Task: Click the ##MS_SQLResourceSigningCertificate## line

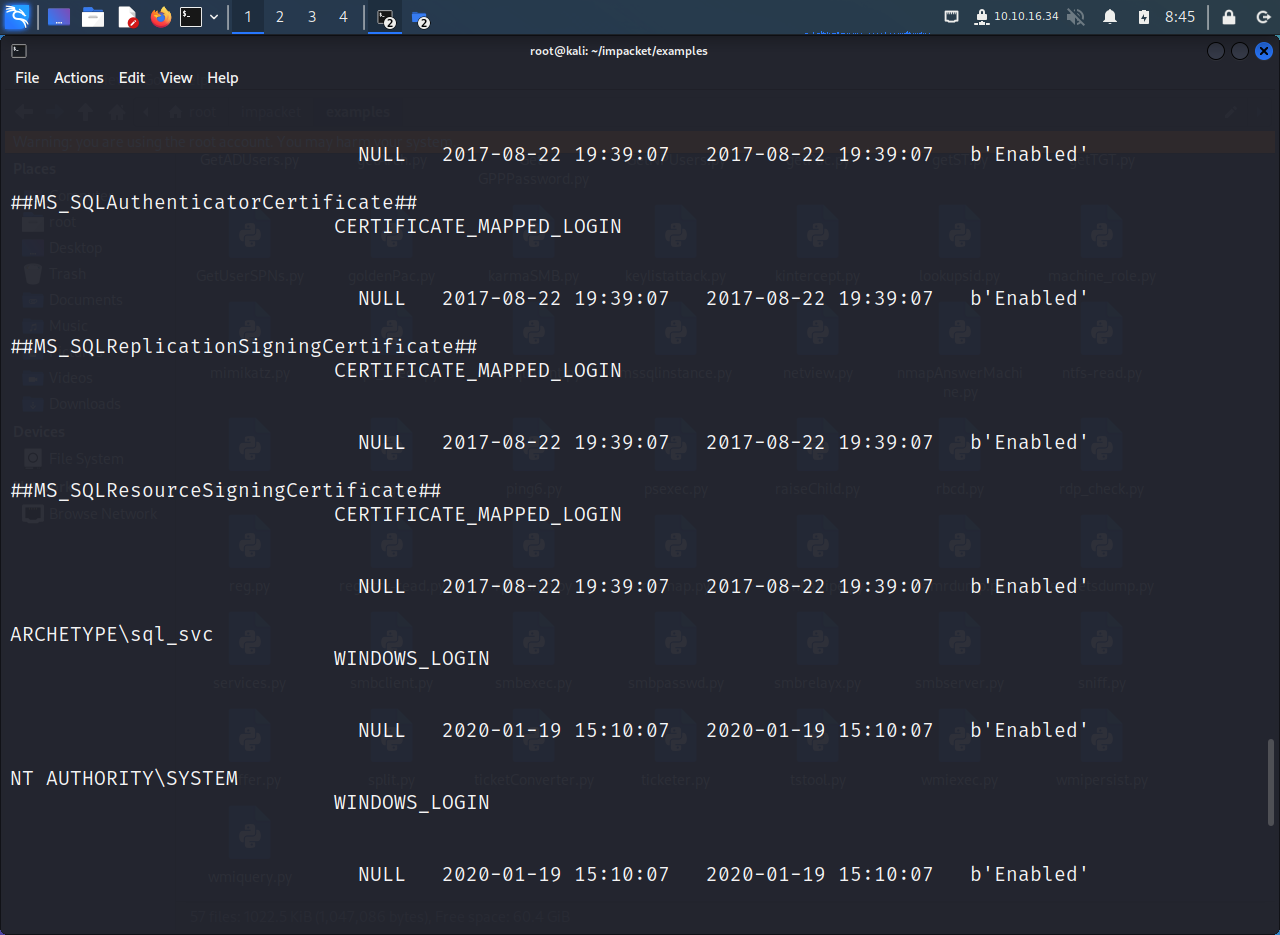Action: coord(225,491)
